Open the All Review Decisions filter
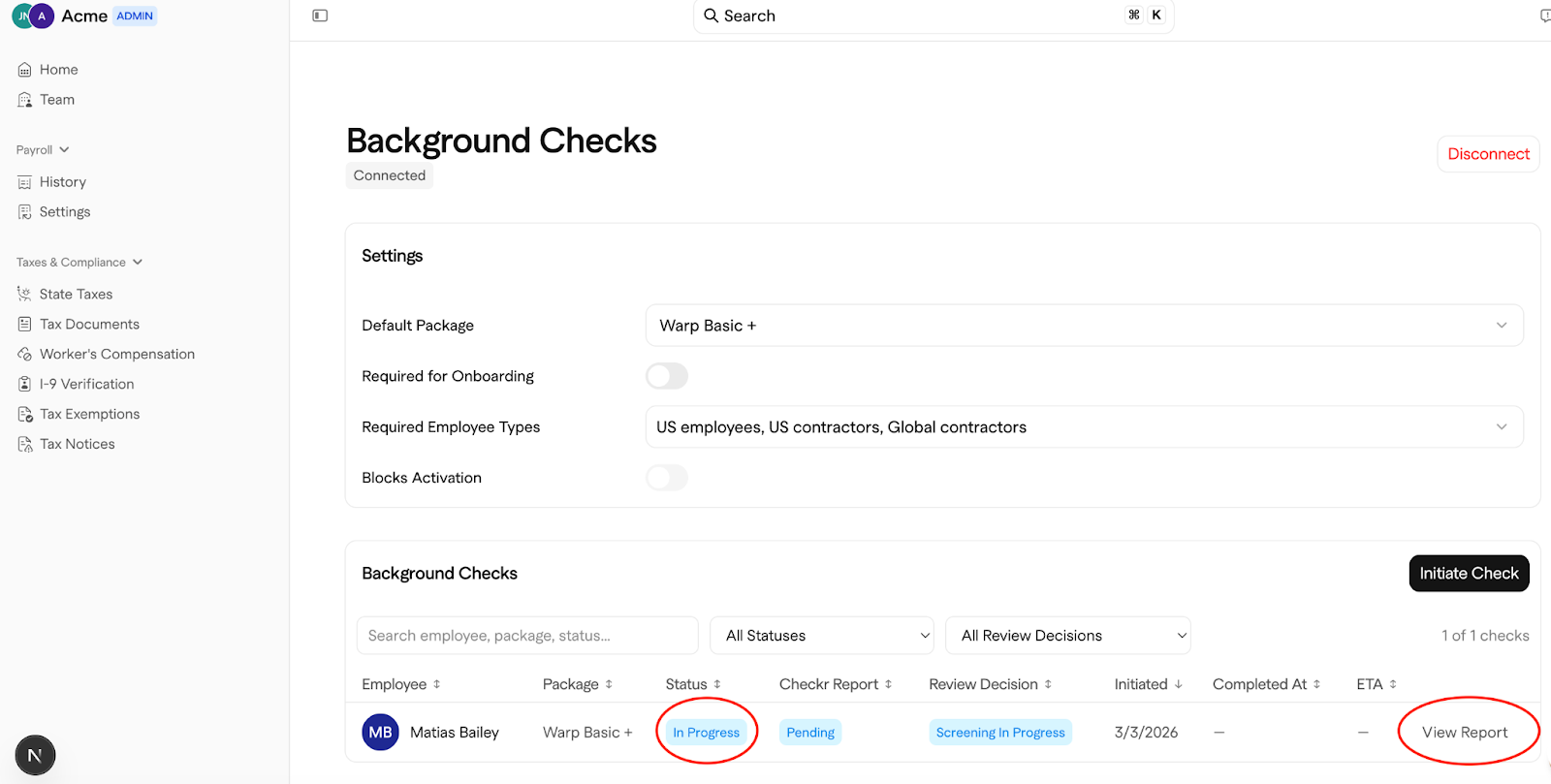 tap(1068, 636)
